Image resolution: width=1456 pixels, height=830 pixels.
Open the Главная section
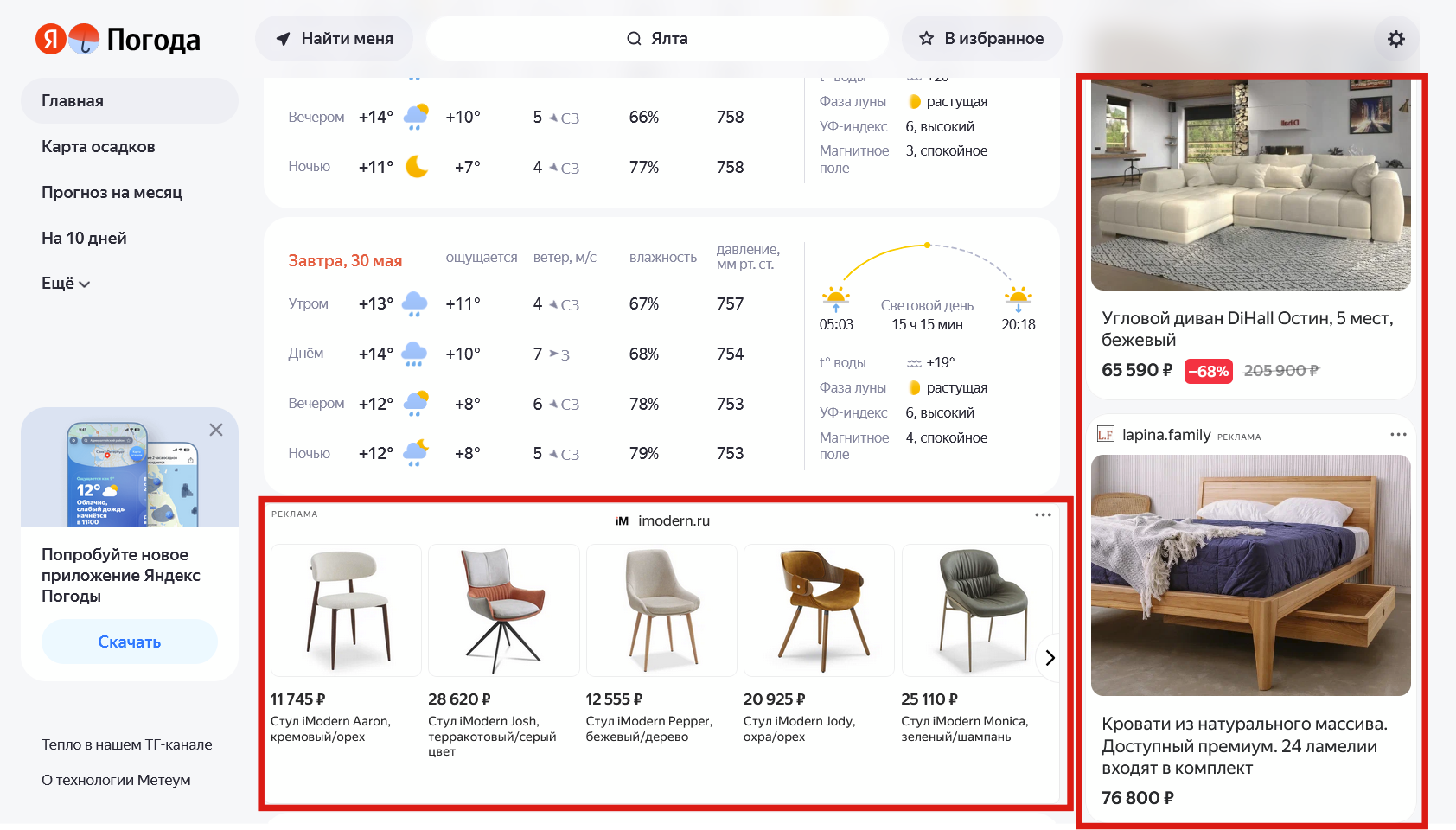[x=130, y=101]
